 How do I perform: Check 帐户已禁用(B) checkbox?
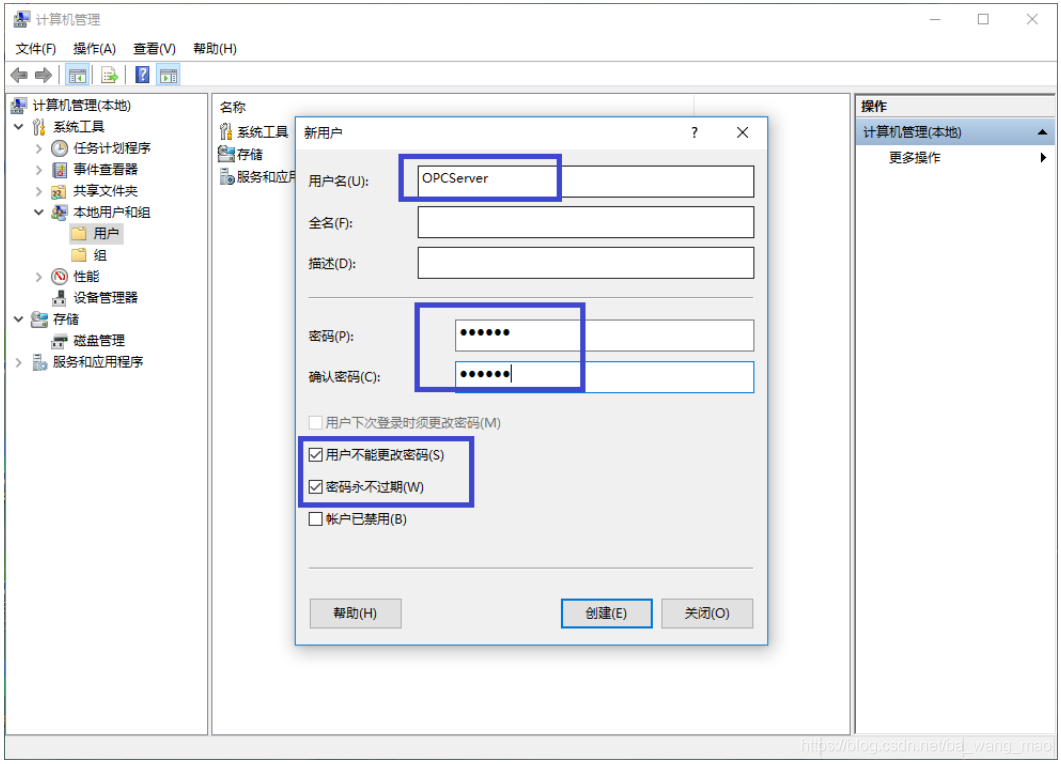point(315,520)
